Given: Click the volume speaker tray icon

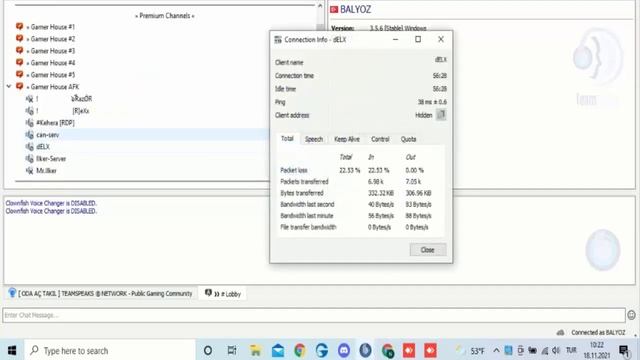Looking at the screenshot, I should (x=556, y=350).
